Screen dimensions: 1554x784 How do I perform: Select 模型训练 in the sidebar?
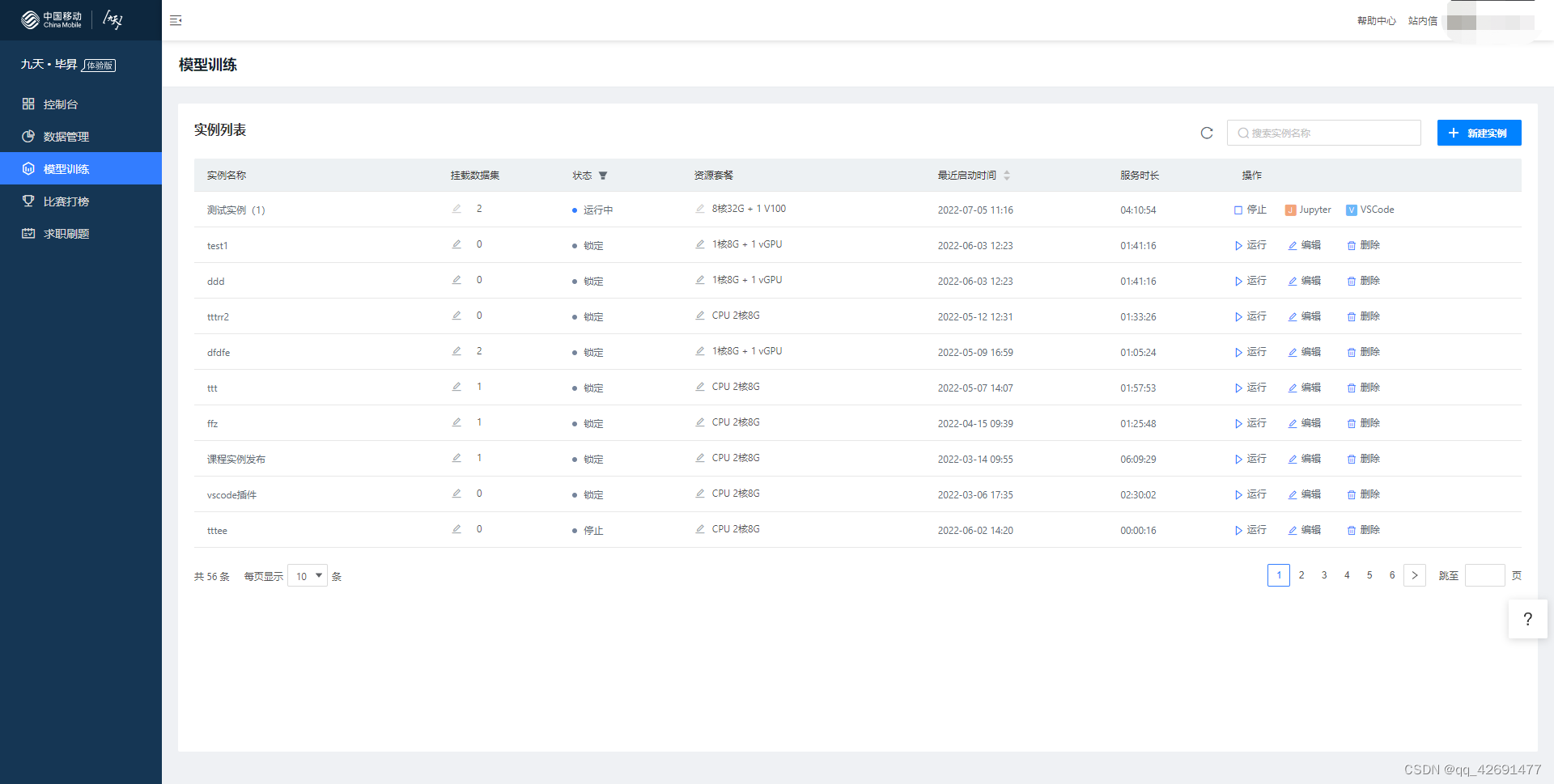point(81,168)
